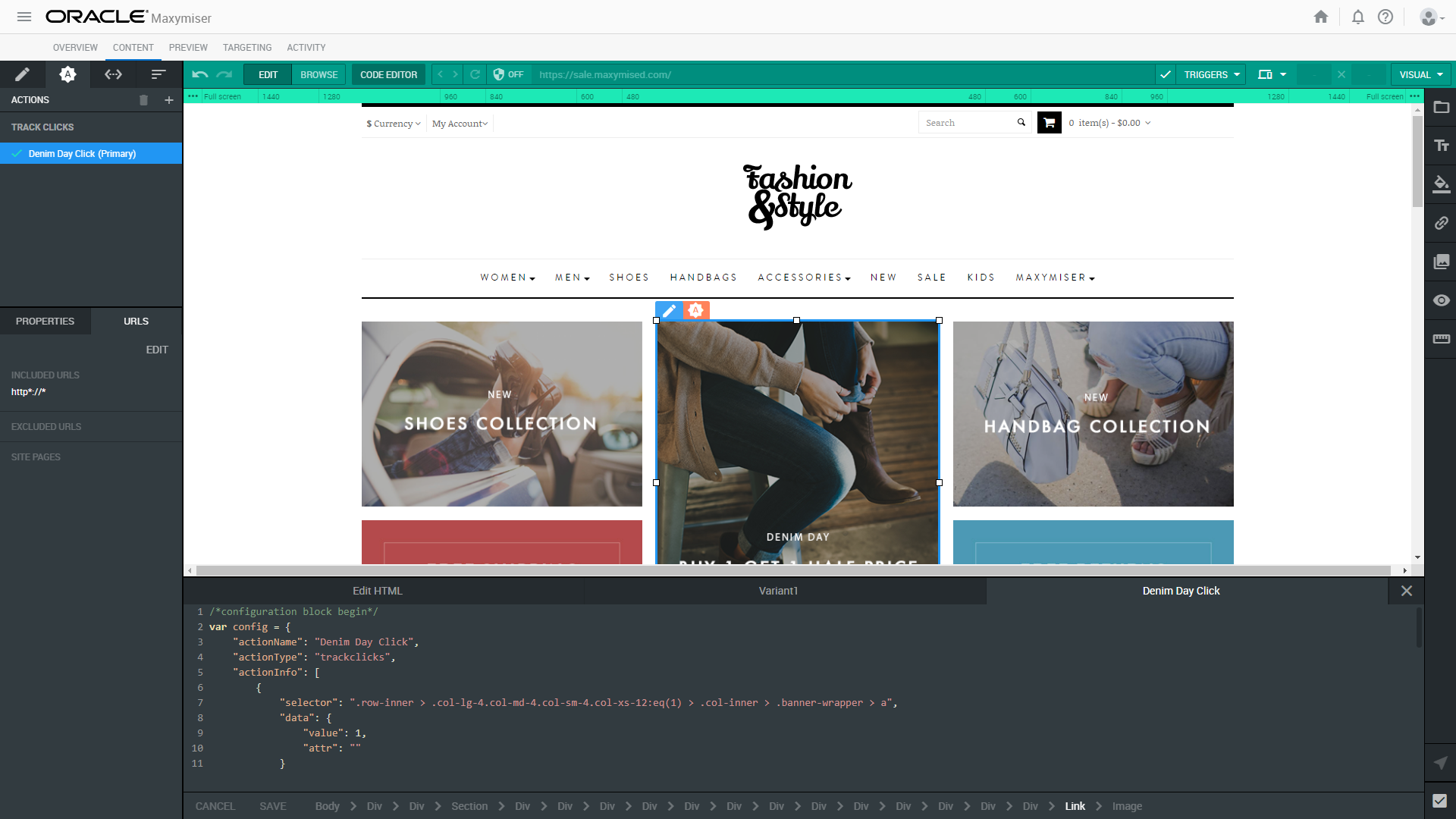This screenshot has height=819, width=1456.
Task: Expand the device preview size dropdown
Action: click(1272, 74)
